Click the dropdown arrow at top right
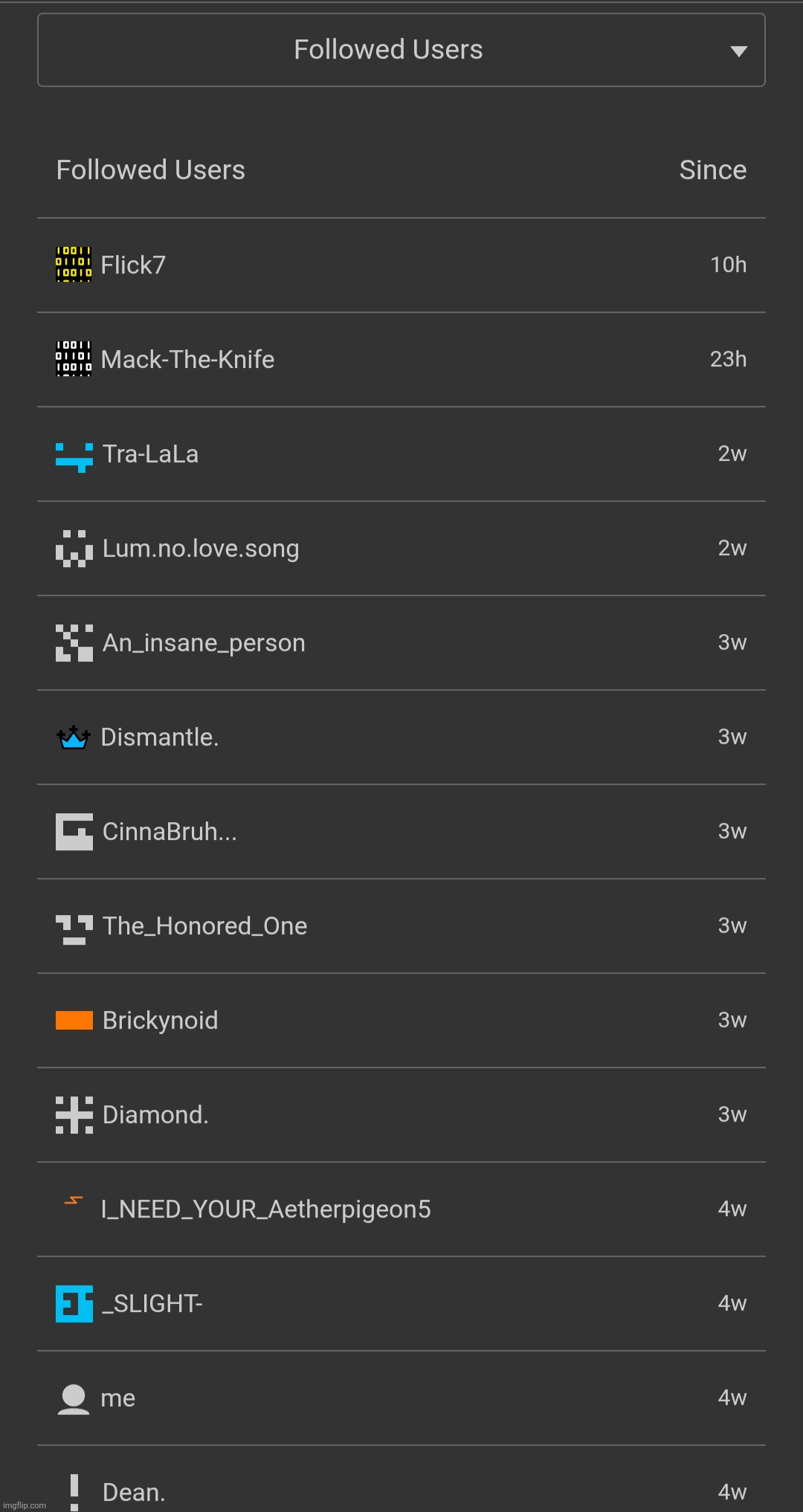Image resolution: width=803 pixels, height=1512 pixels. pos(738,51)
